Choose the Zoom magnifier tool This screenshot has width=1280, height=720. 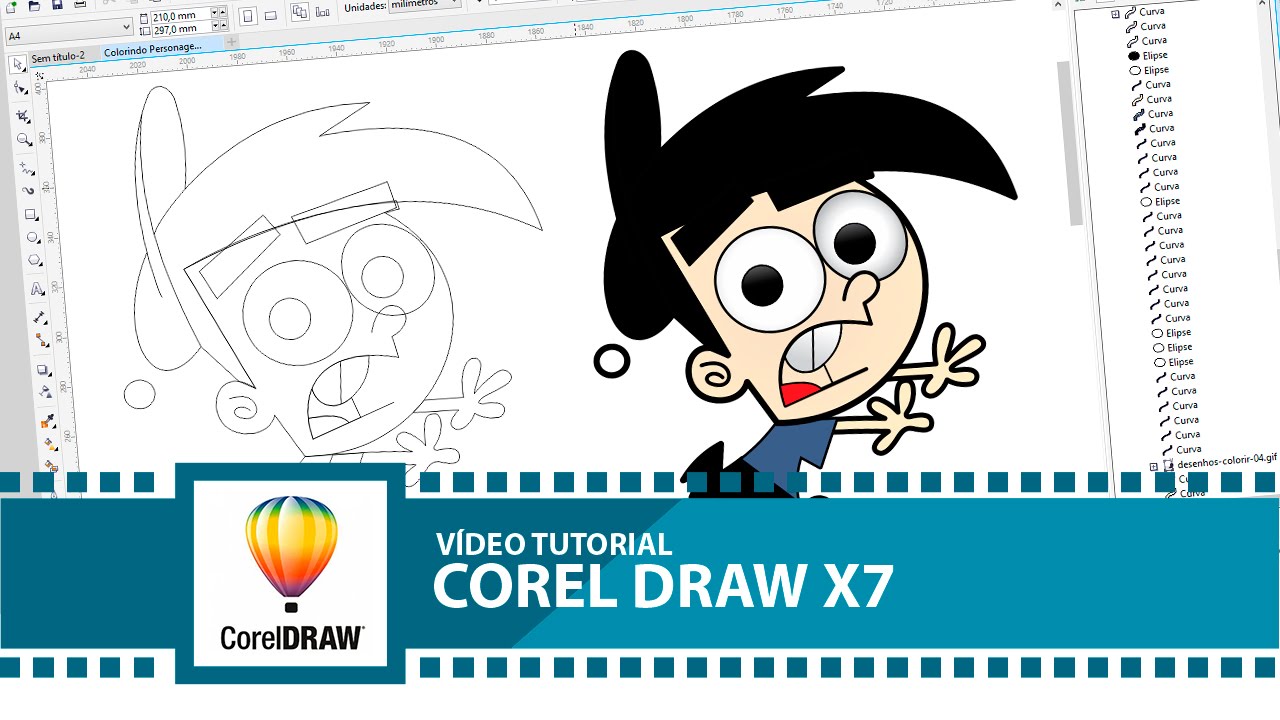[25, 140]
